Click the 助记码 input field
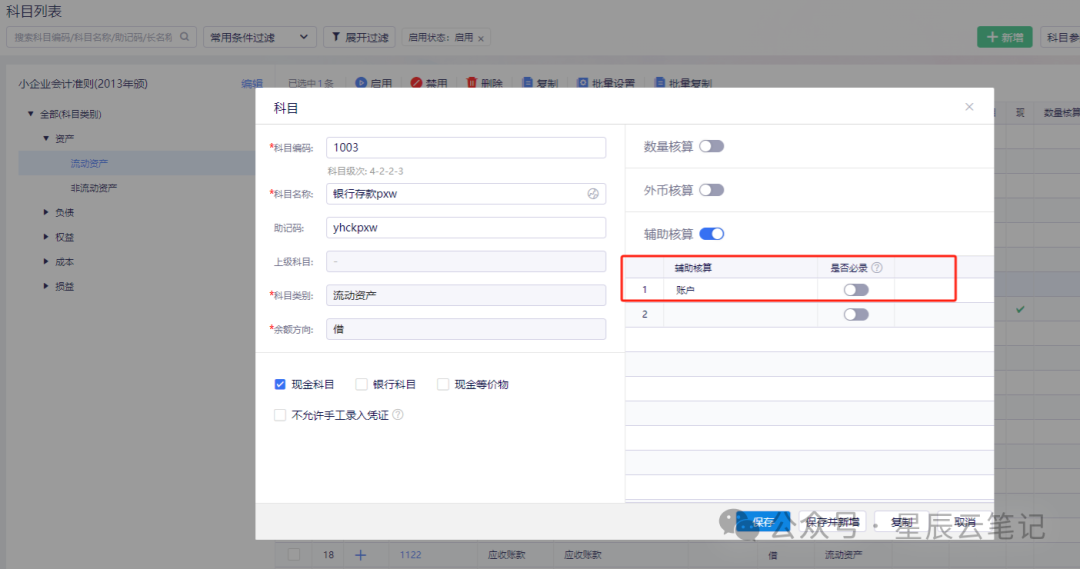Screen dimensions: 1080x569 point(466,227)
